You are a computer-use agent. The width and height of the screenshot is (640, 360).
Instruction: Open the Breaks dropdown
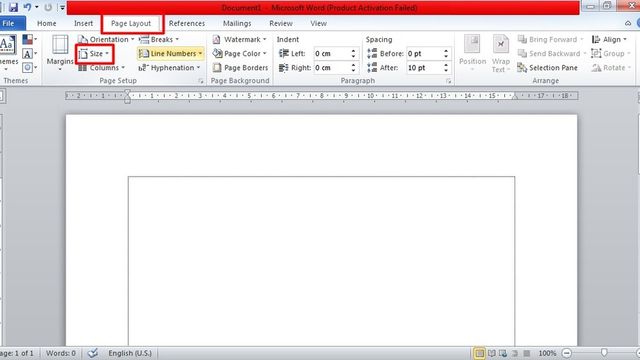tap(159, 39)
